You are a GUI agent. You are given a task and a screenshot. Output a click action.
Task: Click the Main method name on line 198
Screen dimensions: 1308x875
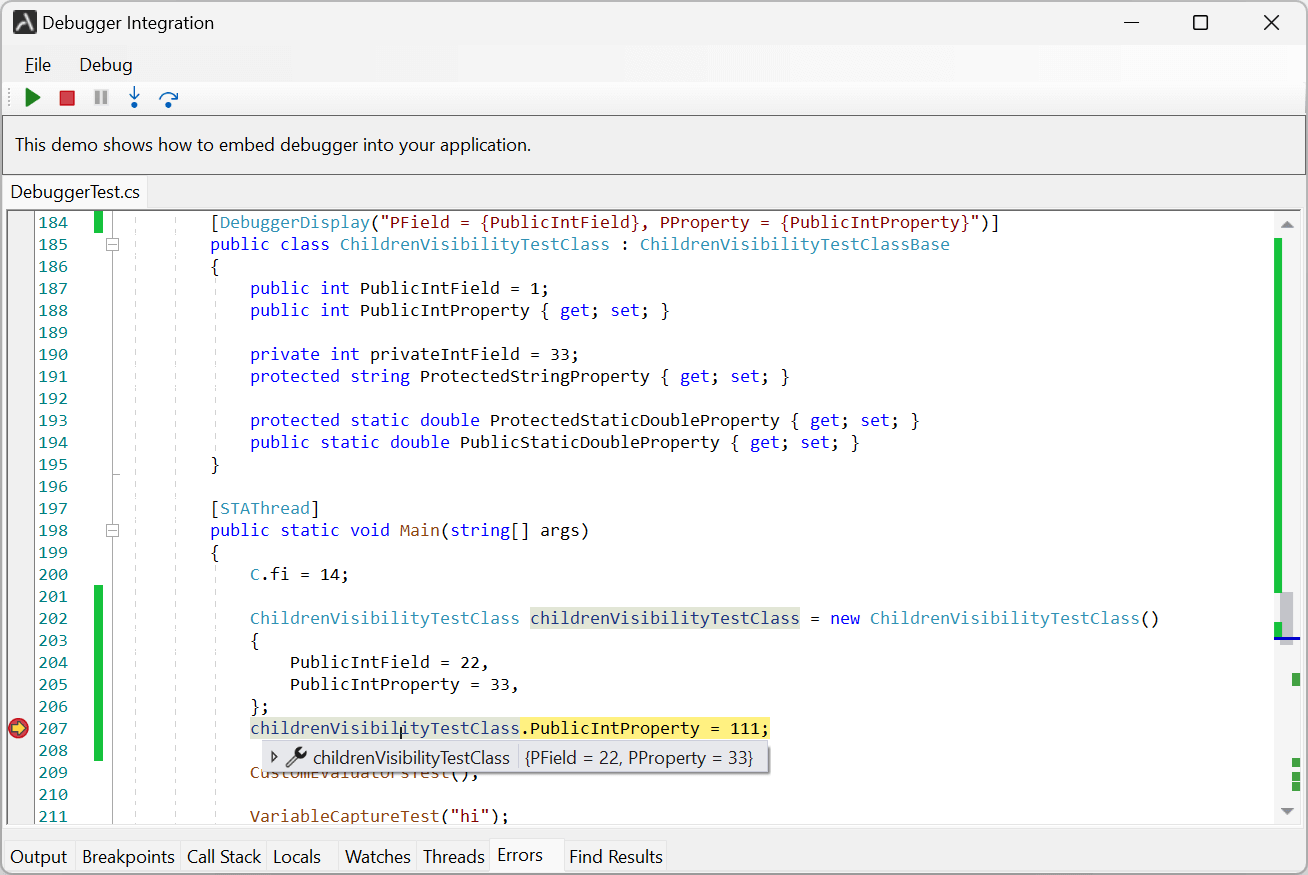[x=420, y=530]
